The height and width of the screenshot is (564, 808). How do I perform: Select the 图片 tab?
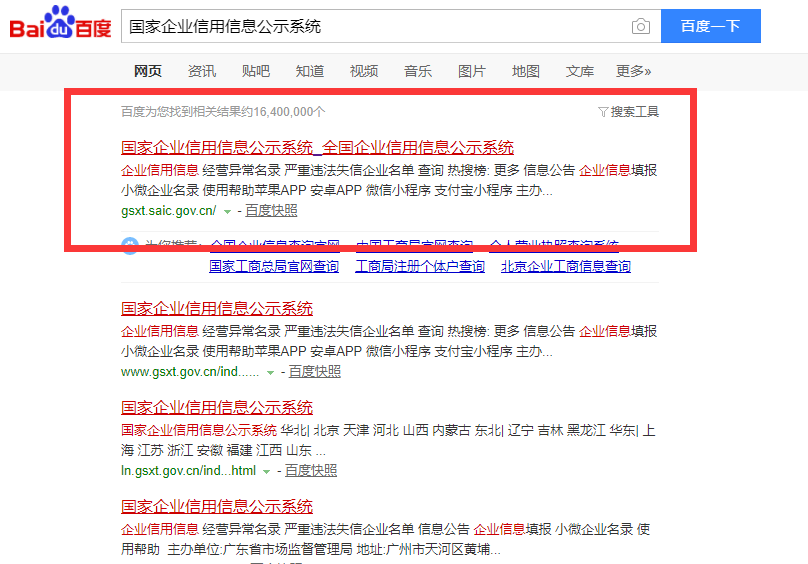pos(472,71)
